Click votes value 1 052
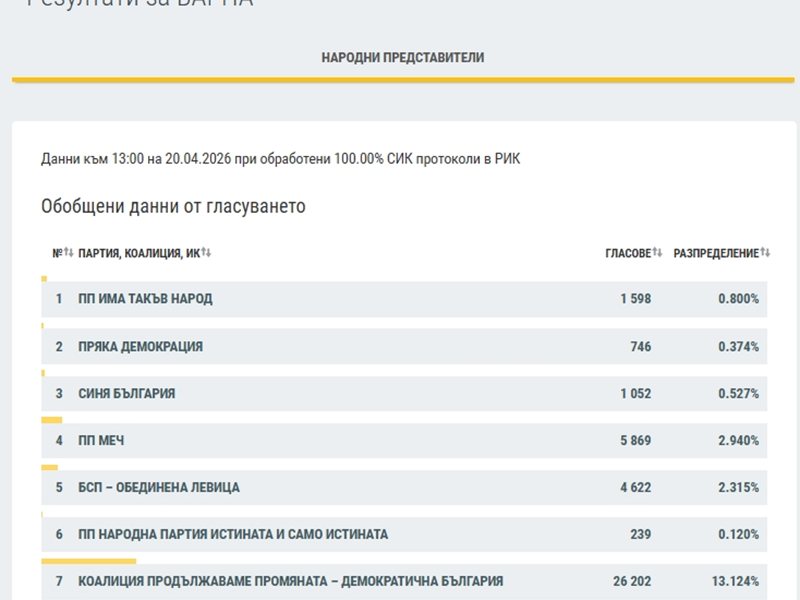 click(x=636, y=393)
